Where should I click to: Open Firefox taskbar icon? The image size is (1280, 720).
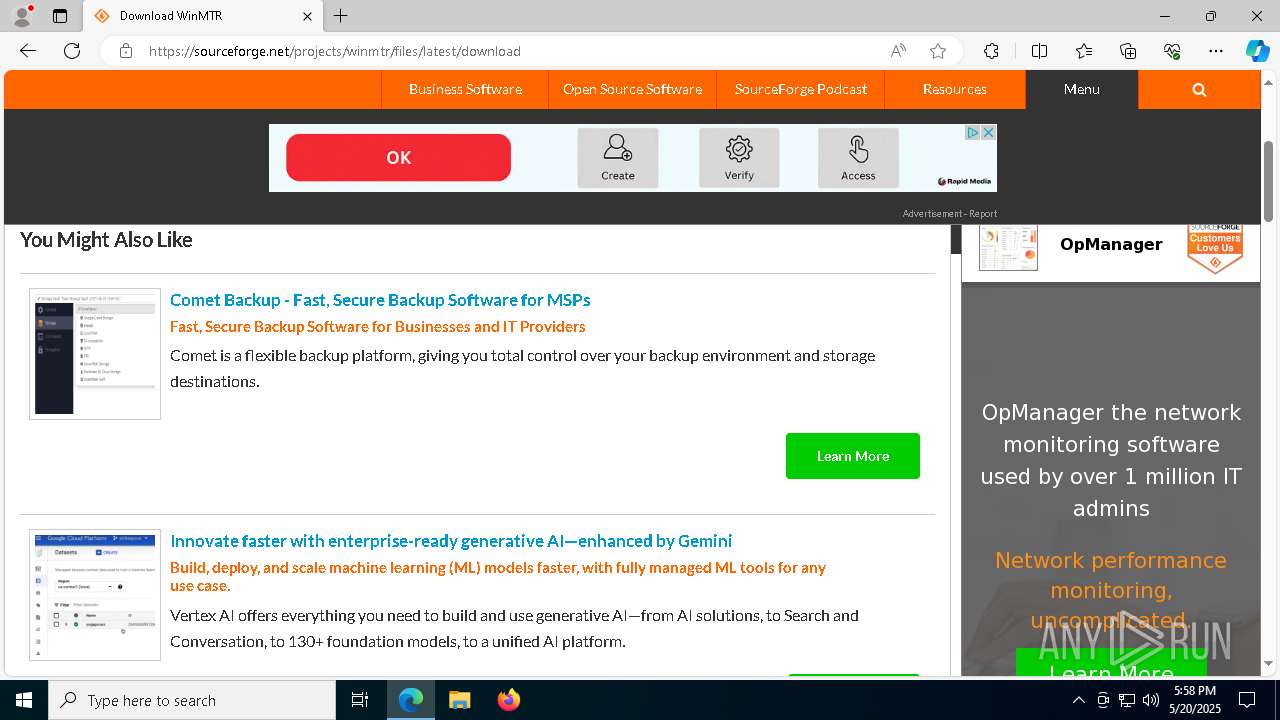coord(508,700)
